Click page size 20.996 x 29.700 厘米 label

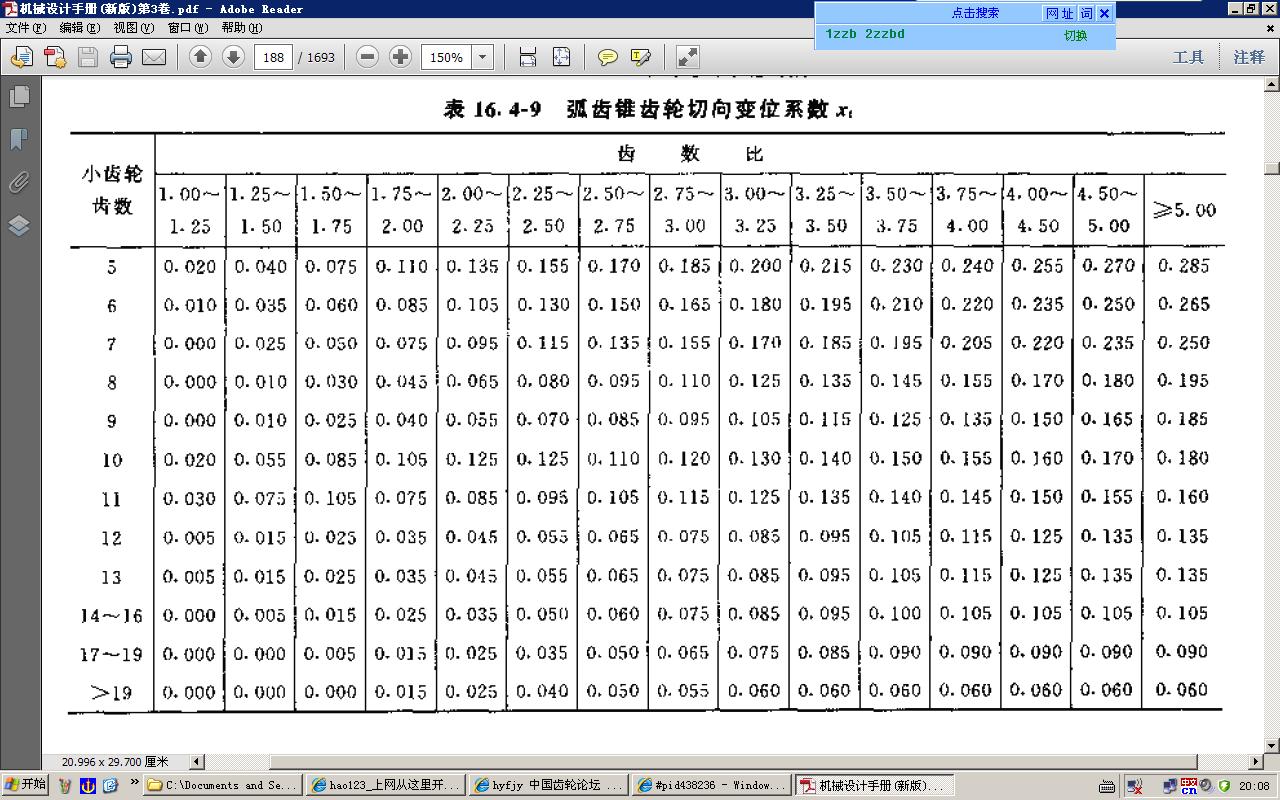(115, 762)
